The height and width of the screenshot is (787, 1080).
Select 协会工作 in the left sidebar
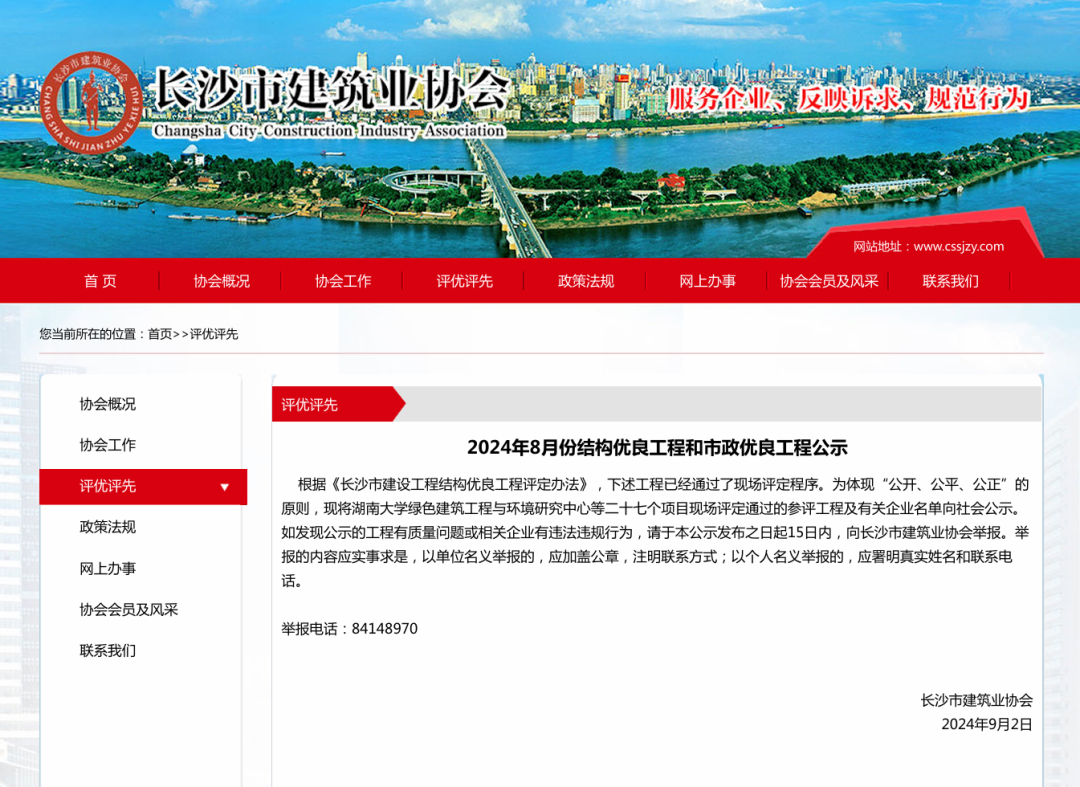tap(108, 445)
